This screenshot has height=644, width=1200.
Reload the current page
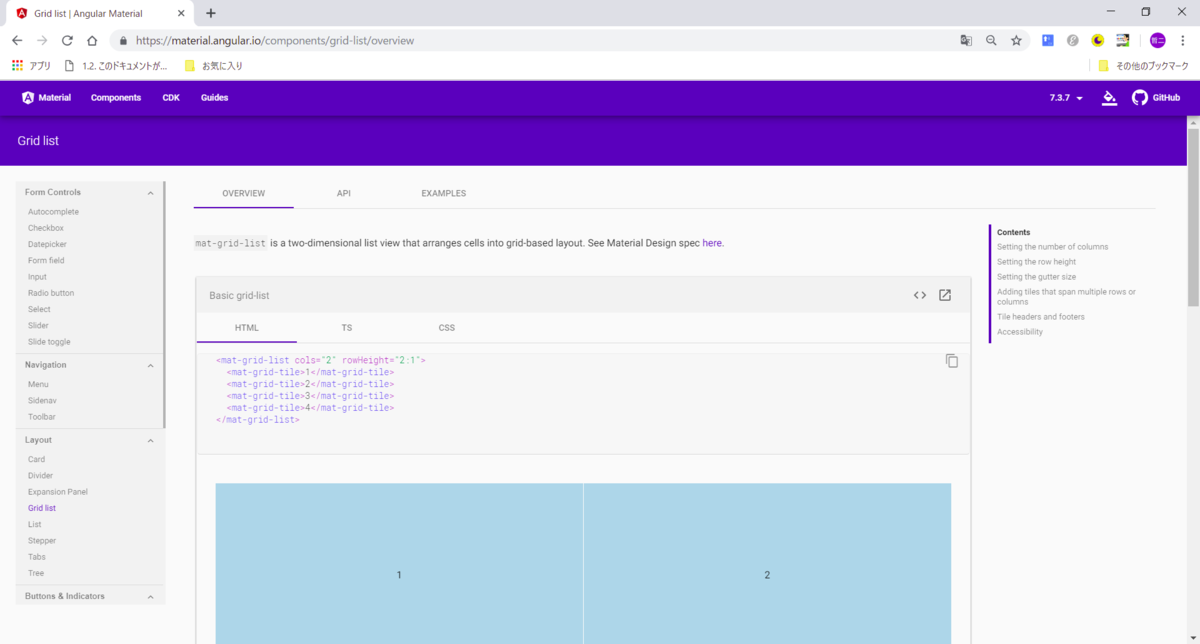(x=67, y=41)
